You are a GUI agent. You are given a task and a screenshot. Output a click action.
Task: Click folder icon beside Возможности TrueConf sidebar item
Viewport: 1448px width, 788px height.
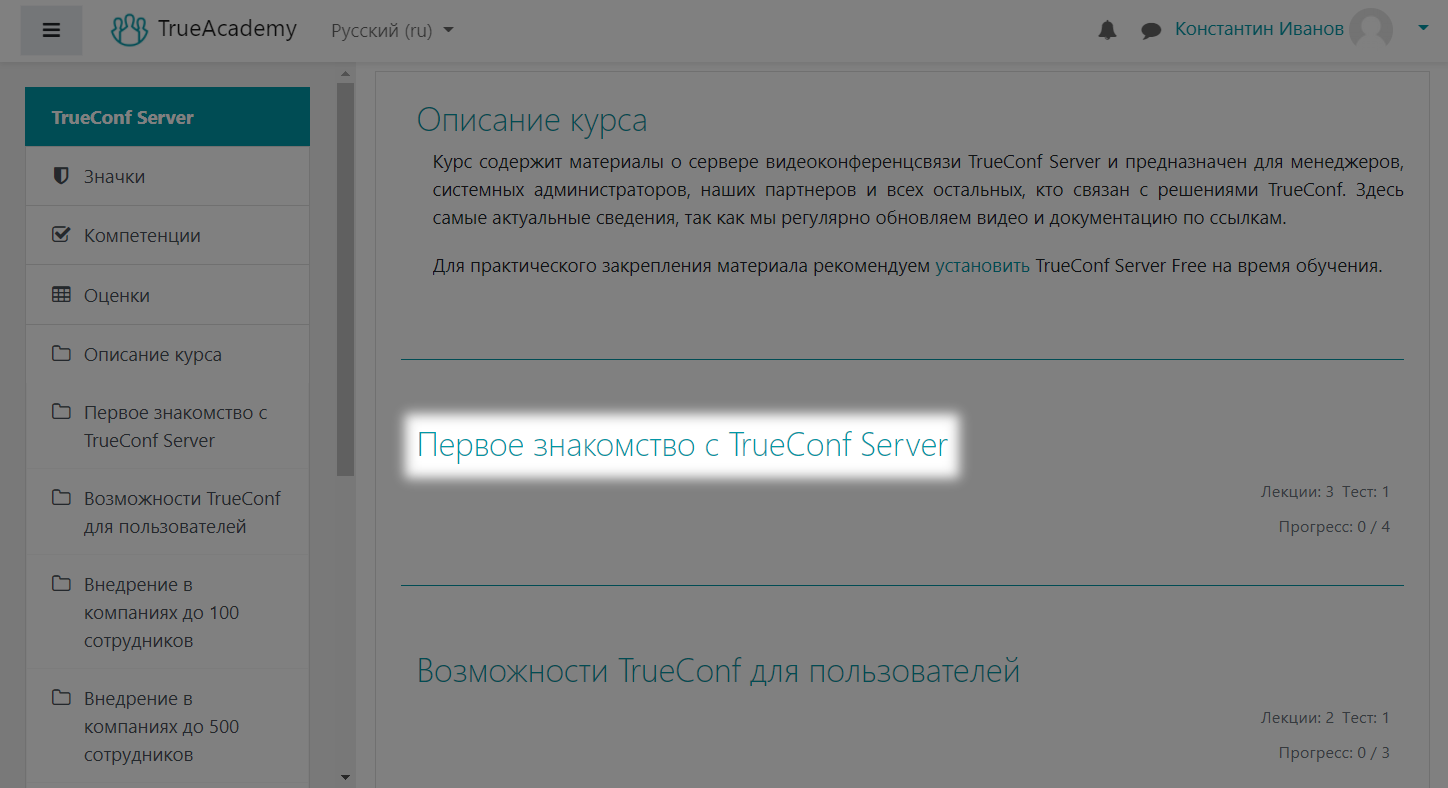tap(61, 498)
